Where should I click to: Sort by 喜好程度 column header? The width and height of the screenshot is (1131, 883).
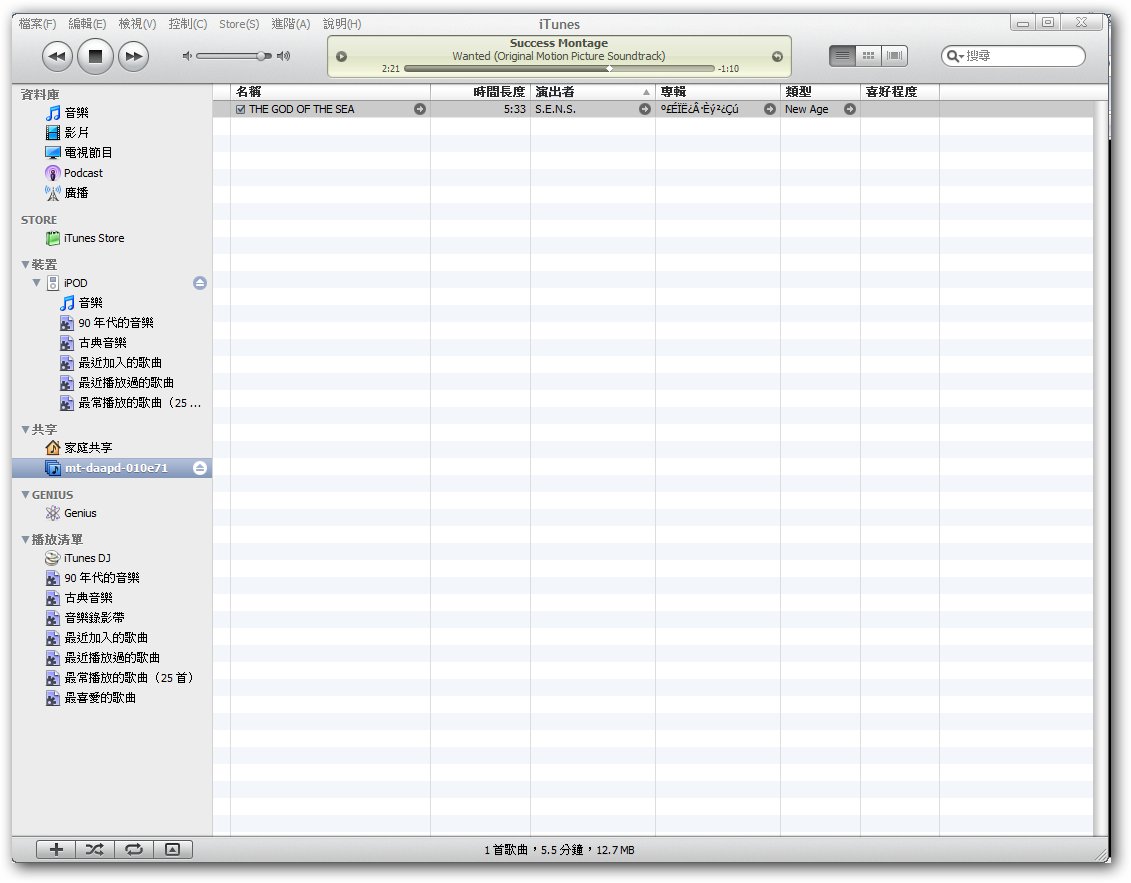[899, 92]
